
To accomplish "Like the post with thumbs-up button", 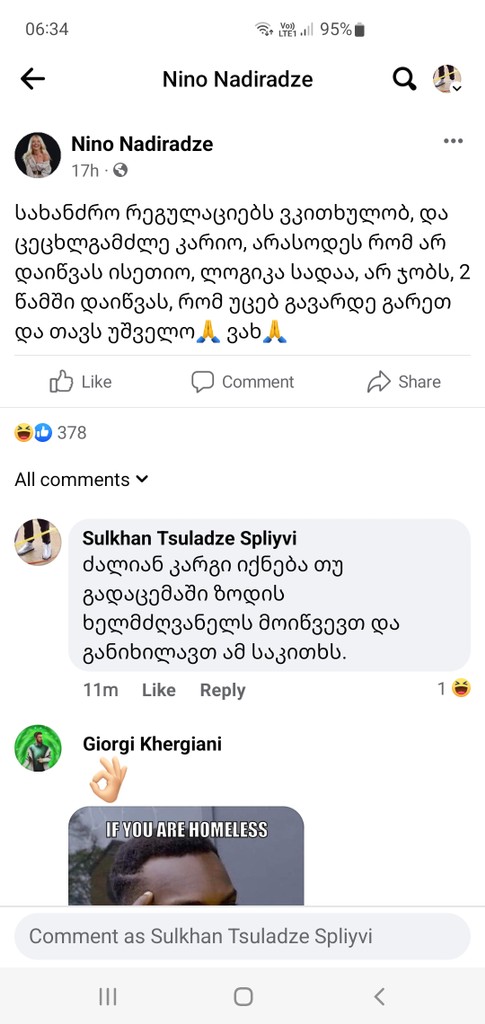I will click(80, 382).
